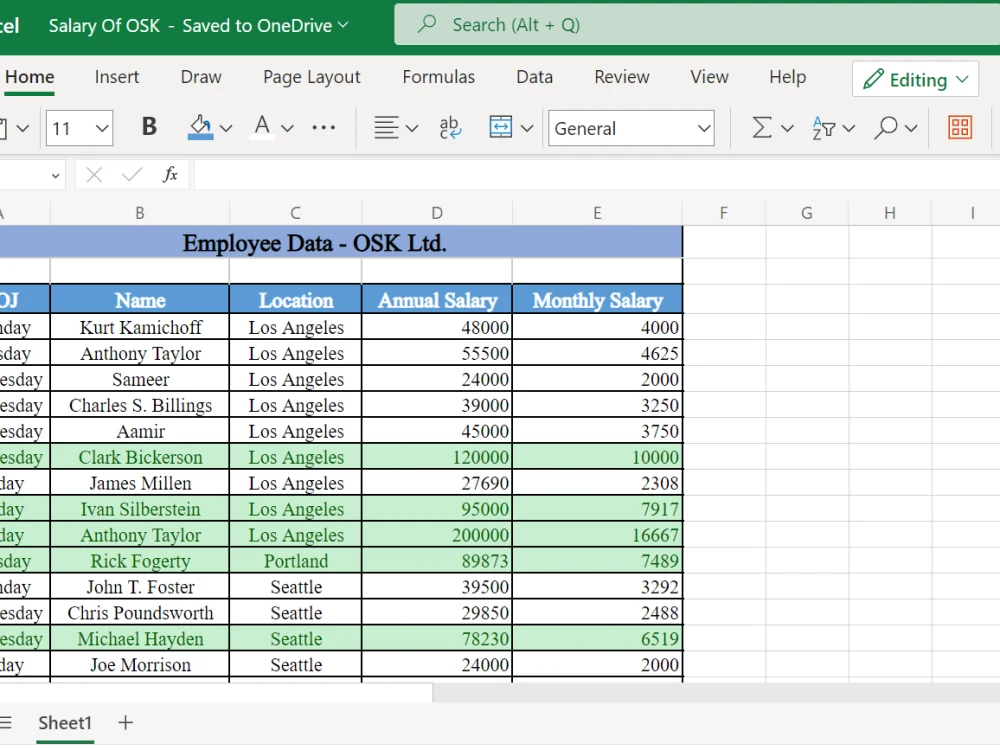This screenshot has width=1000, height=750.
Task: Add a new sheet with plus
Action: 126,723
